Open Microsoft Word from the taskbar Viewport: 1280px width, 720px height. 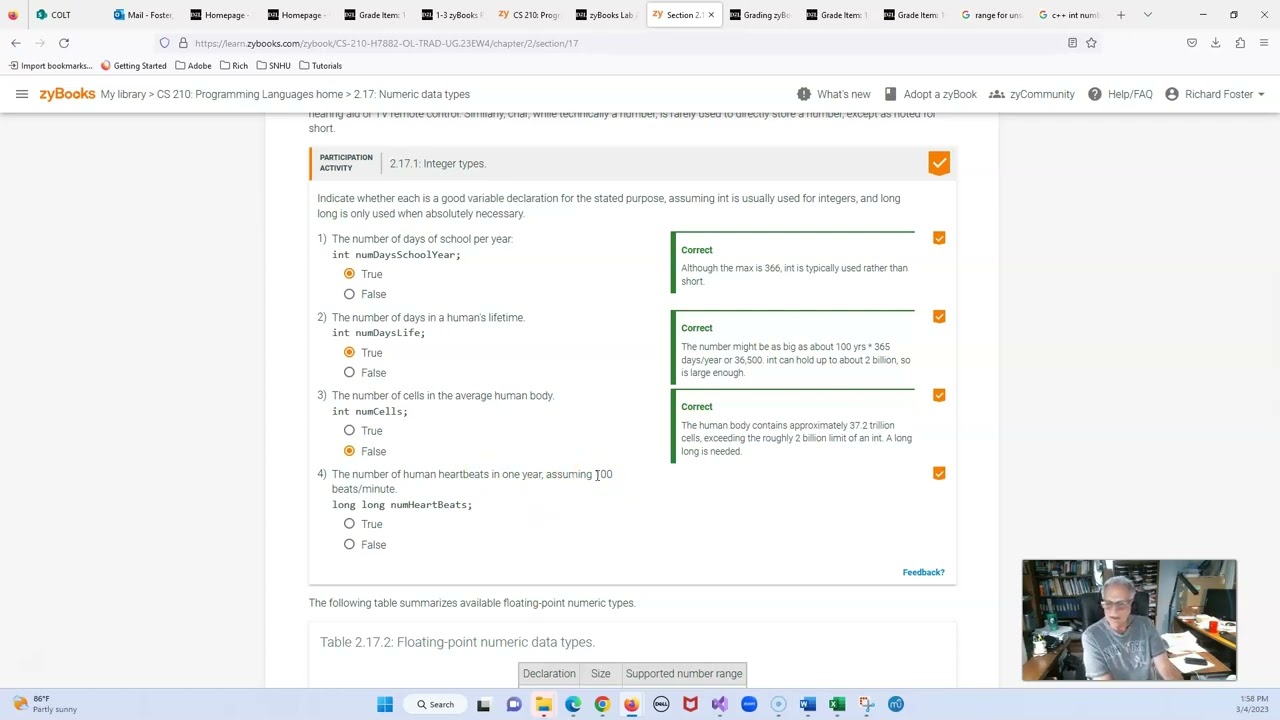[808, 704]
